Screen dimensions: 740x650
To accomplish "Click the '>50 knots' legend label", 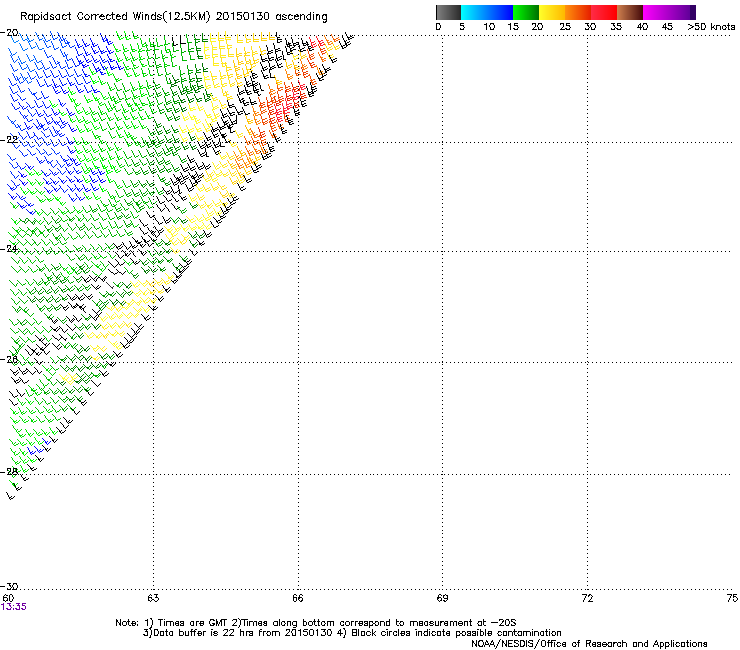I will [711, 27].
